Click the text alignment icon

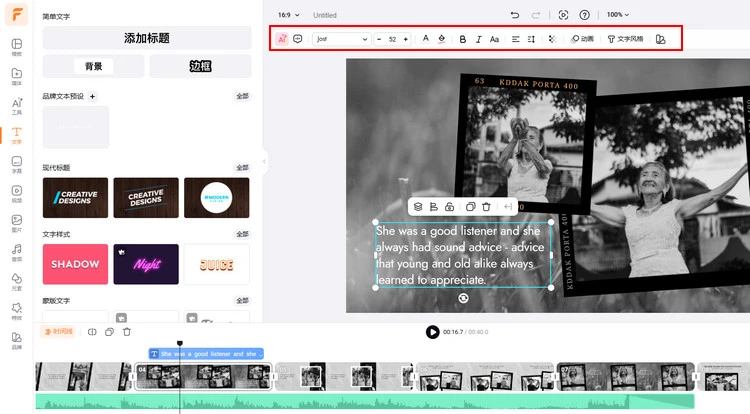[516, 39]
